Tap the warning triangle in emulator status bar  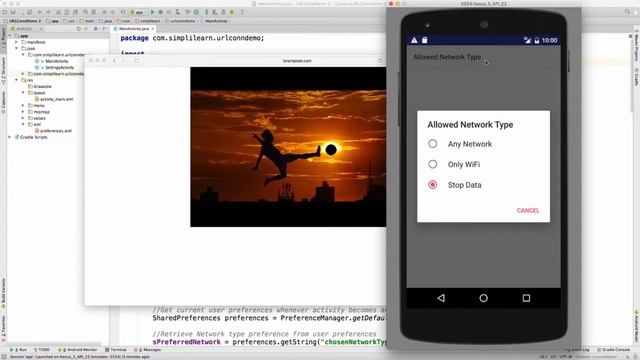(x=414, y=40)
